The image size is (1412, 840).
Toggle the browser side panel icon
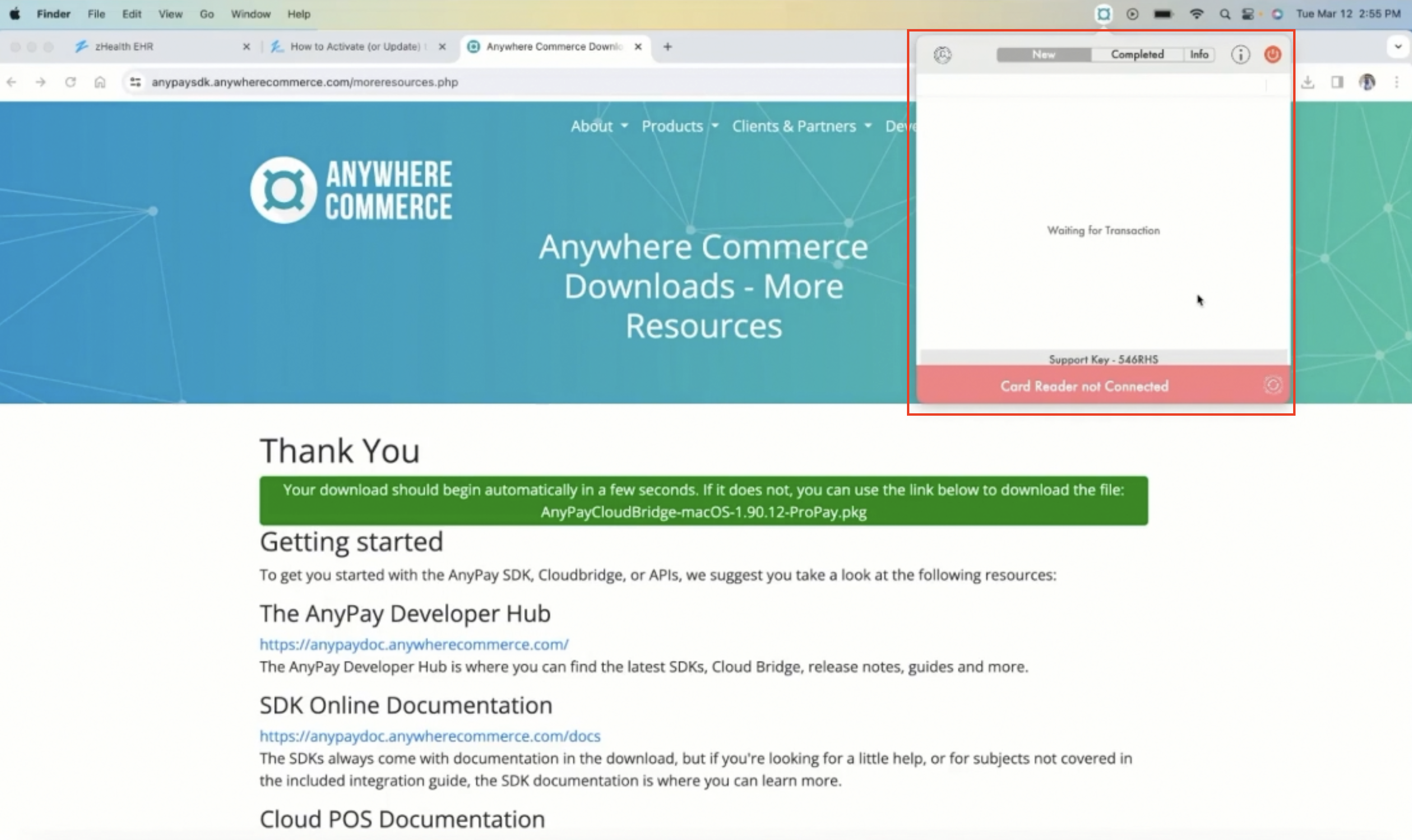click(1337, 82)
